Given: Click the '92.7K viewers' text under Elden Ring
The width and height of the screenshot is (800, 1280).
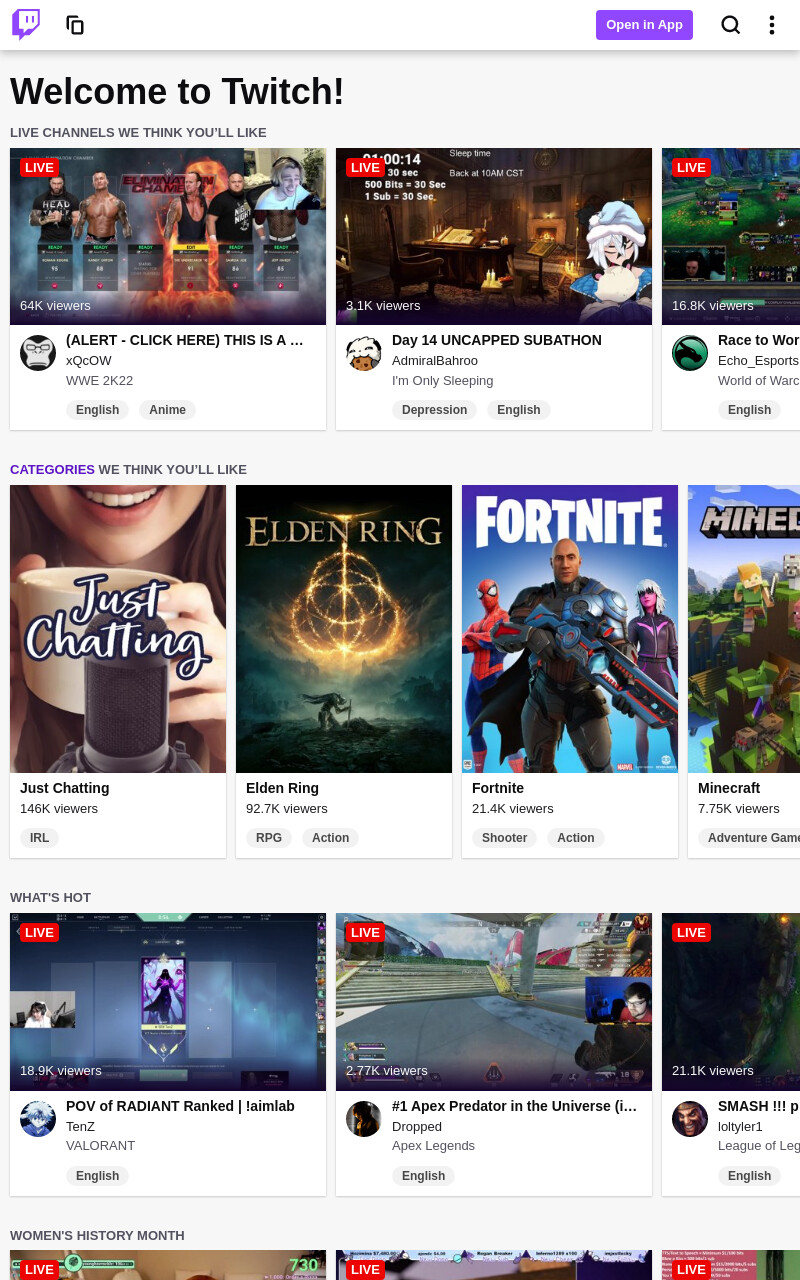Looking at the screenshot, I should pyautogui.click(x=287, y=808).
